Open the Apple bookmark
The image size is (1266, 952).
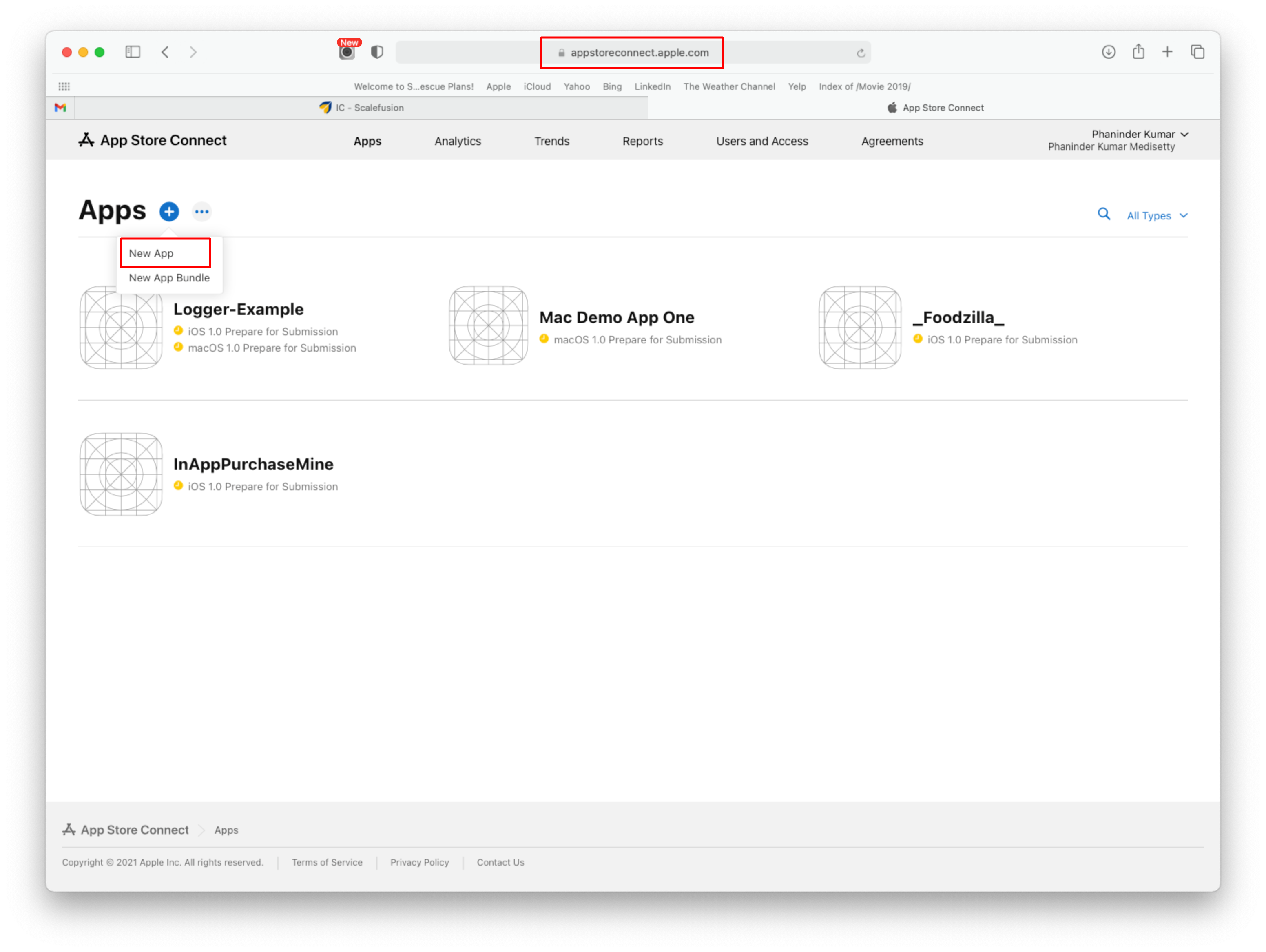tap(498, 86)
